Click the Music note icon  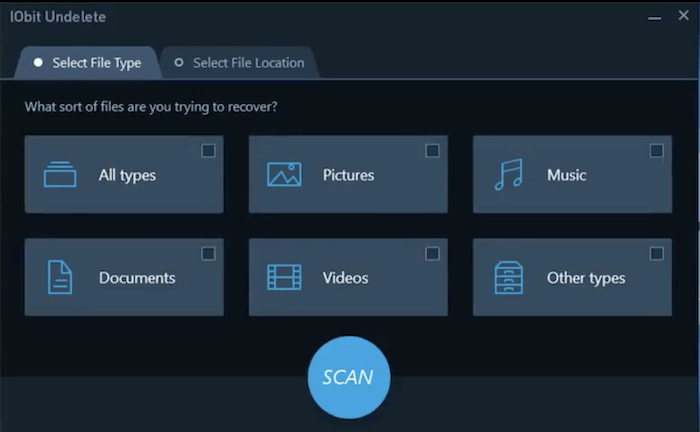(x=509, y=174)
